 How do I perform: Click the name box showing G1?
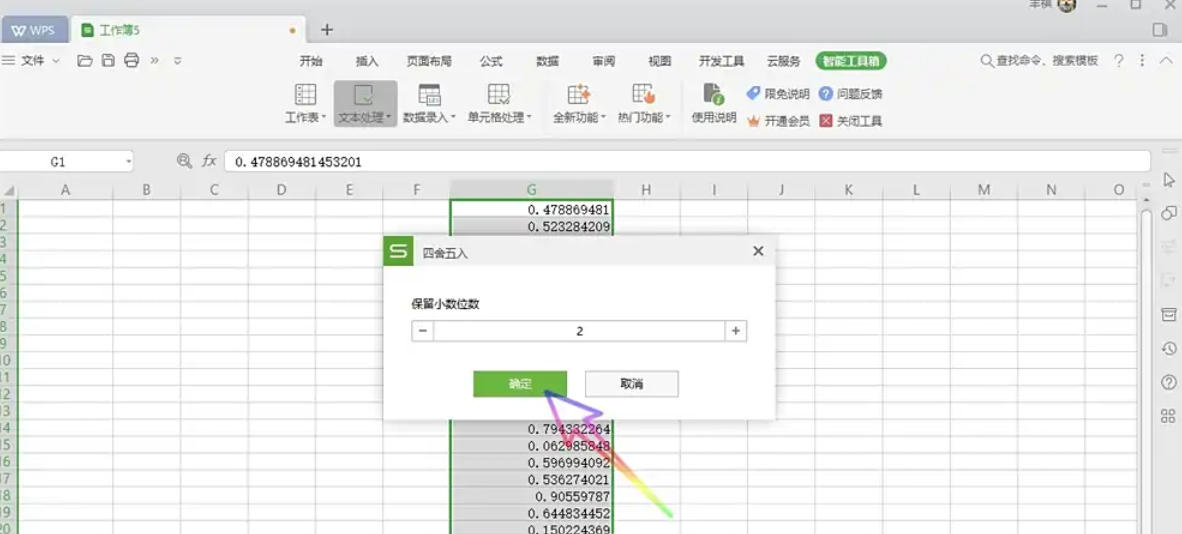pyautogui.click(x=59, y=161)
